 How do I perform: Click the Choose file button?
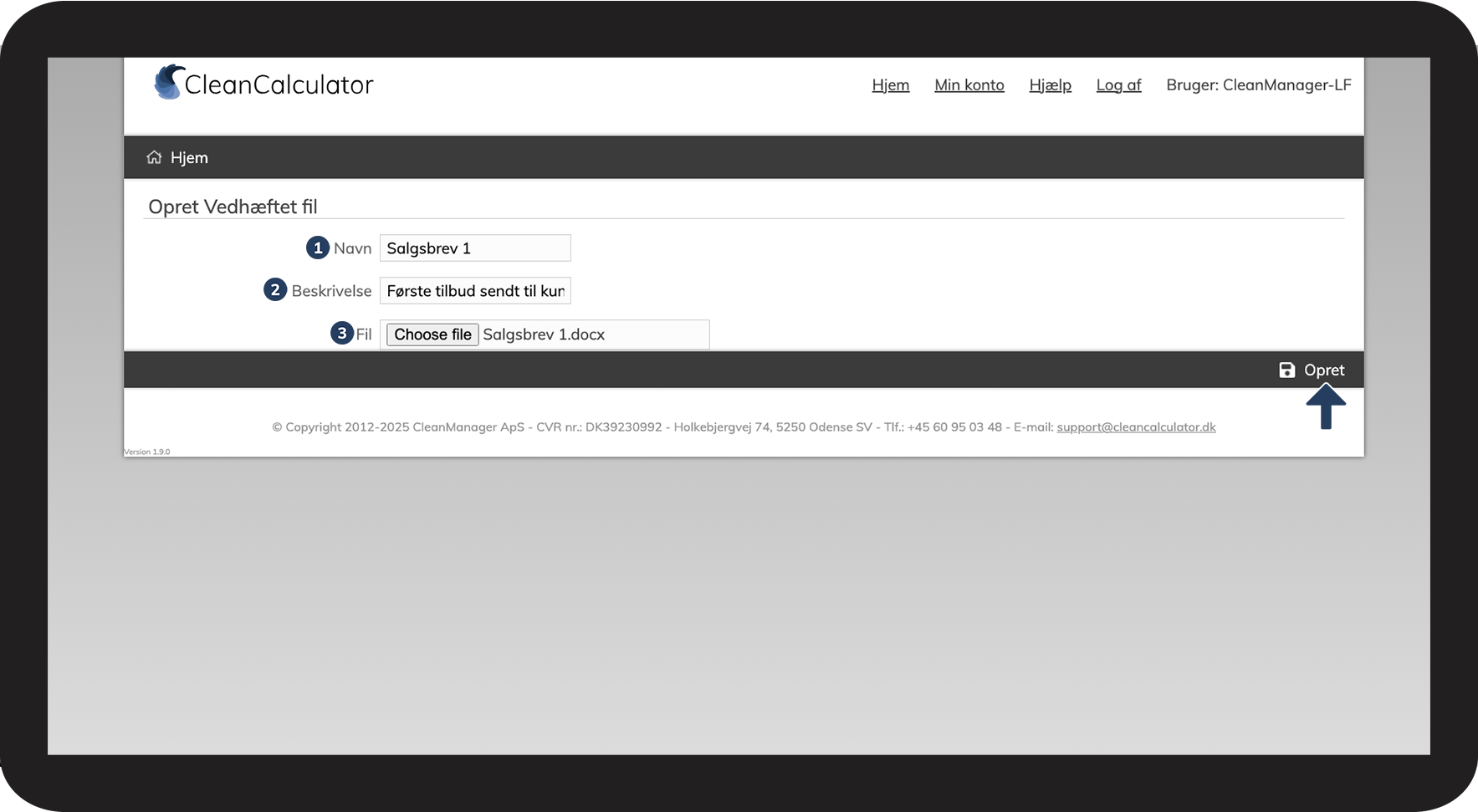click(x=432, y=335)
